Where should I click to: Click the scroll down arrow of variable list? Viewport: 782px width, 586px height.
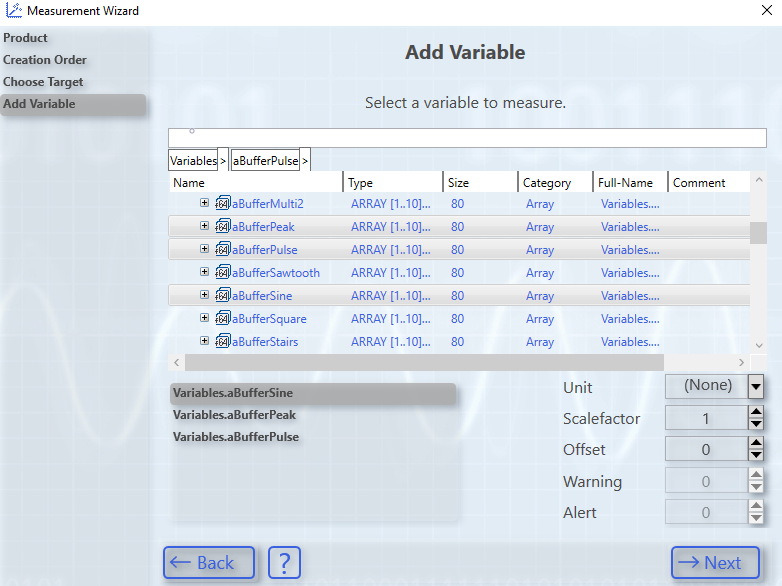(759, 345)
